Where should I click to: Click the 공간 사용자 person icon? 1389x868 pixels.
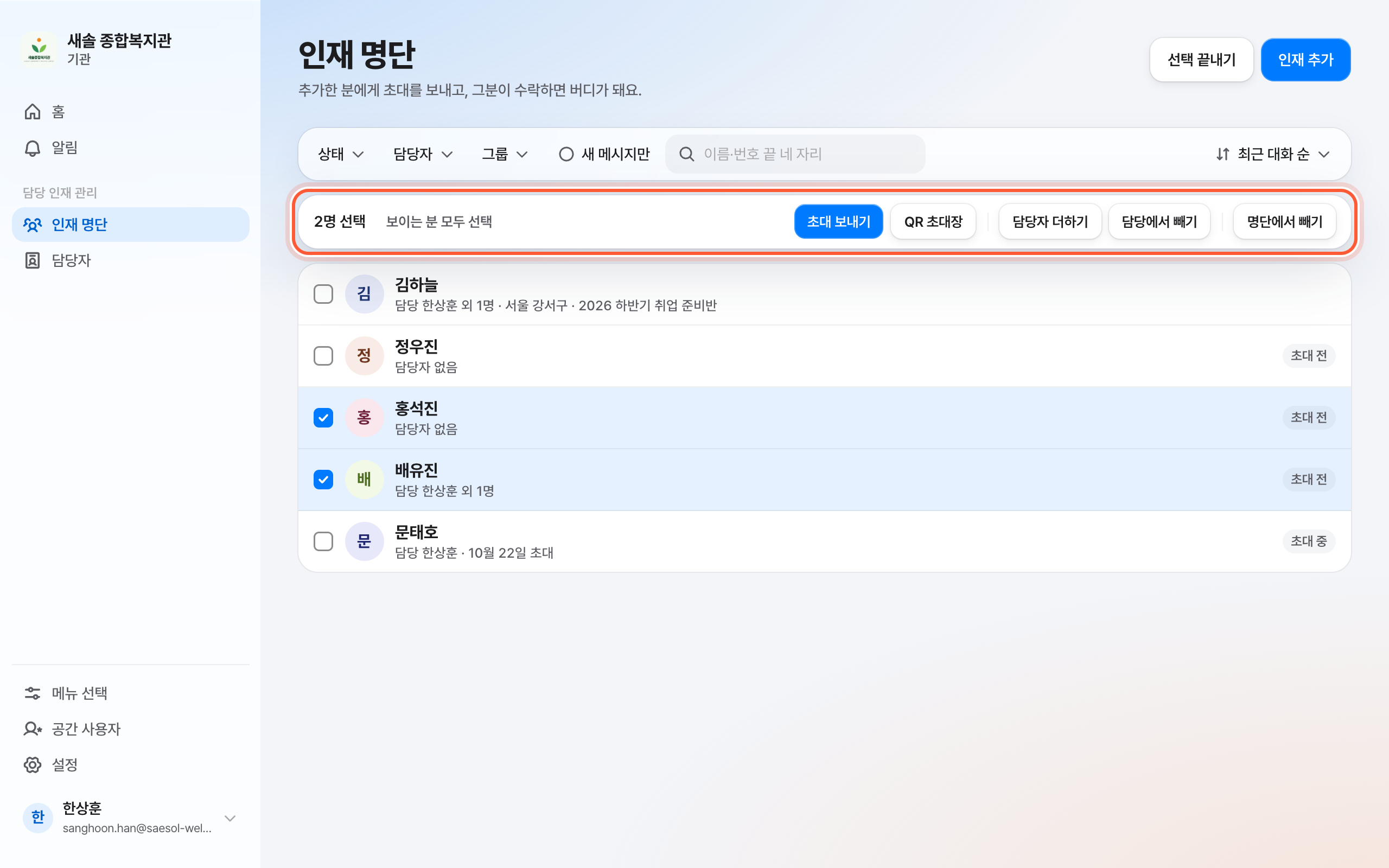(33, 729)
